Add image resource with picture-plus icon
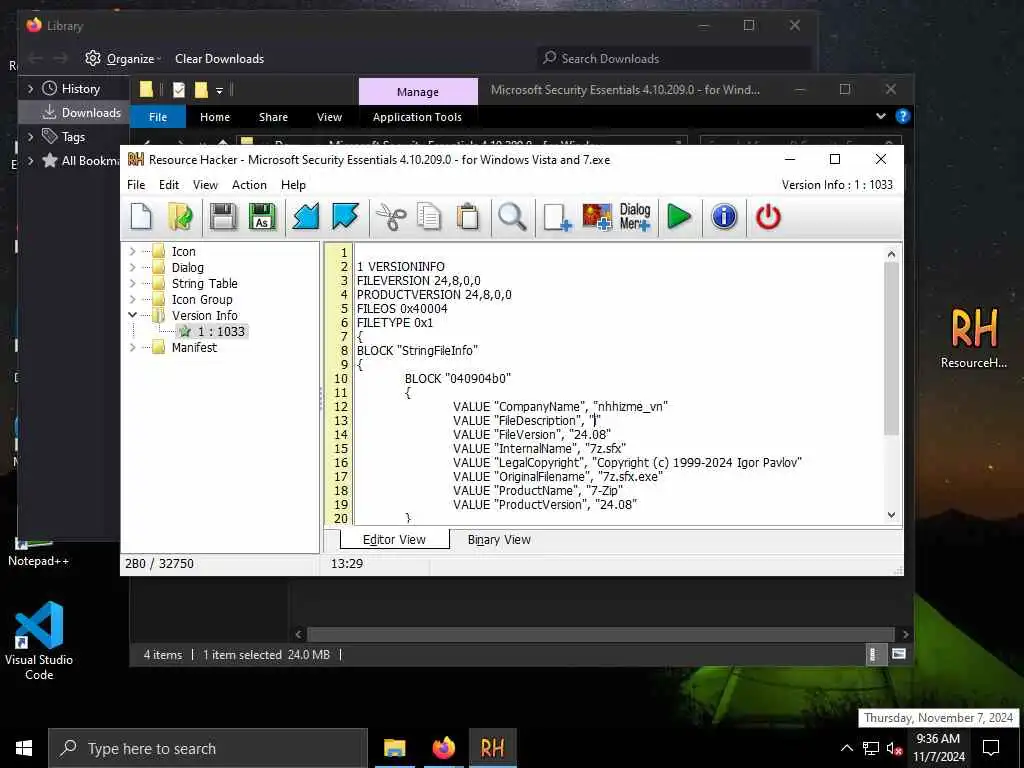Viewport: 1024px width, 768px height. 597,217
